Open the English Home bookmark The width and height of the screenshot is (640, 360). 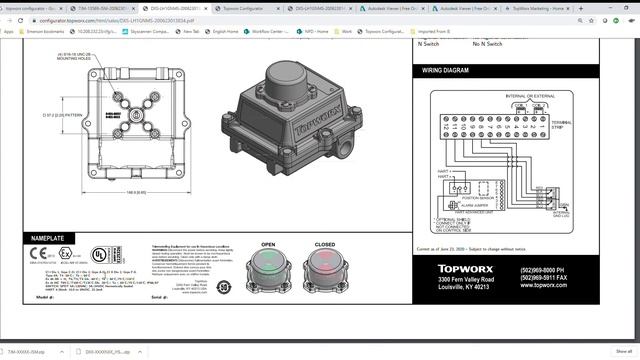tap(222, 31)
